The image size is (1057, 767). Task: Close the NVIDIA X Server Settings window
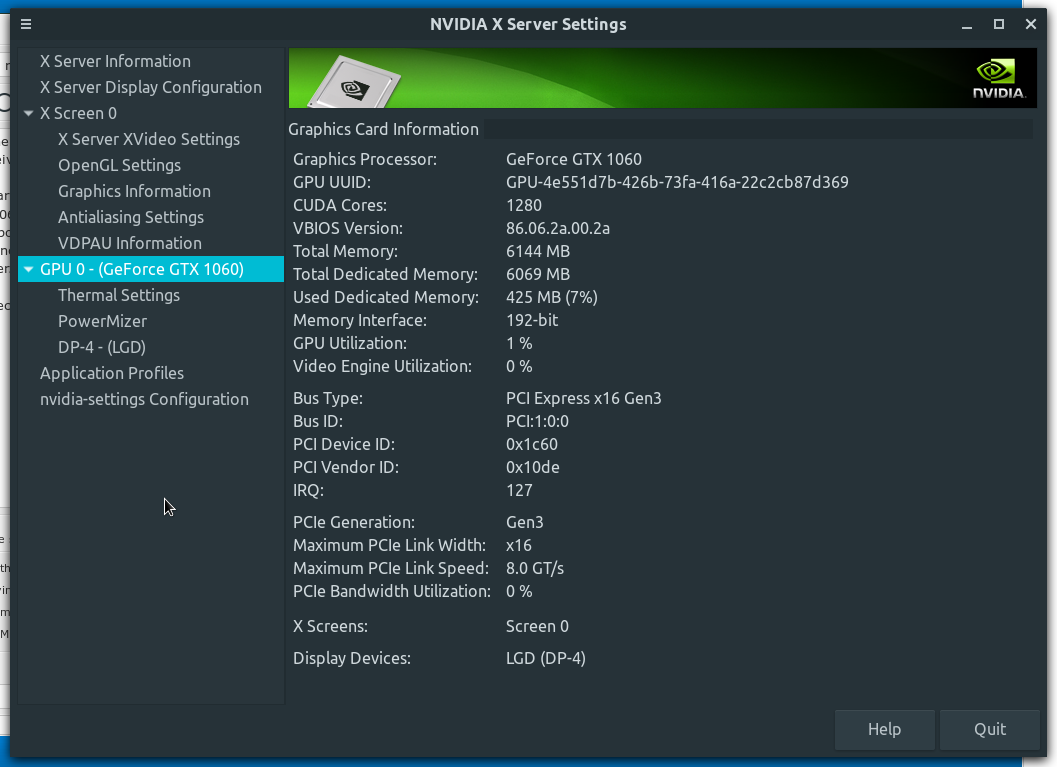point(1030,24)
